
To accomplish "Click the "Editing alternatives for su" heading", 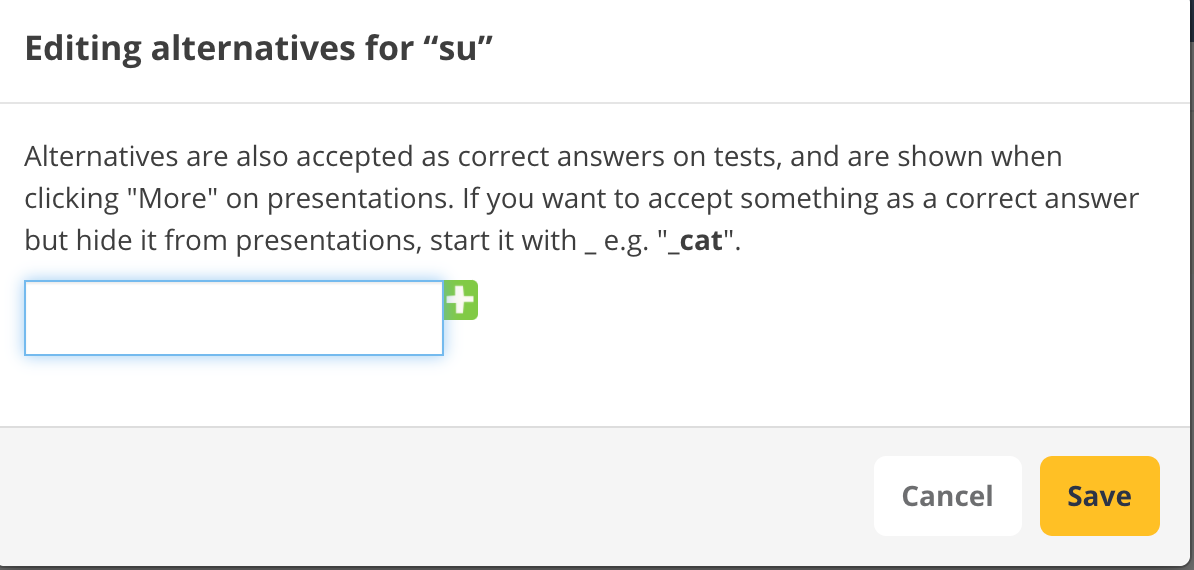I will pyautogui.click(x=260, y=49).
